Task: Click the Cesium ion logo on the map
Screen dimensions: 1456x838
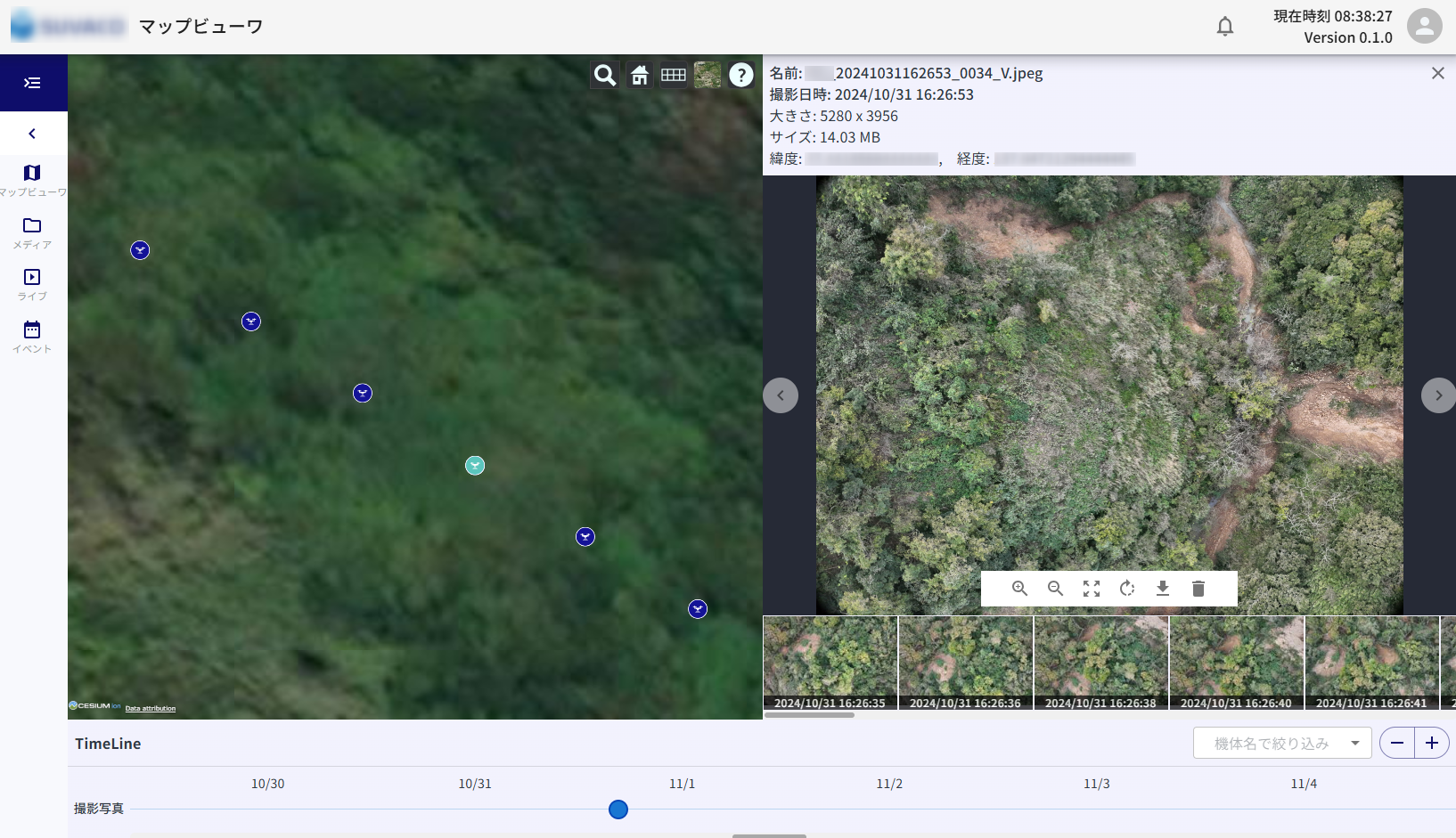Action: click(95, 706)
